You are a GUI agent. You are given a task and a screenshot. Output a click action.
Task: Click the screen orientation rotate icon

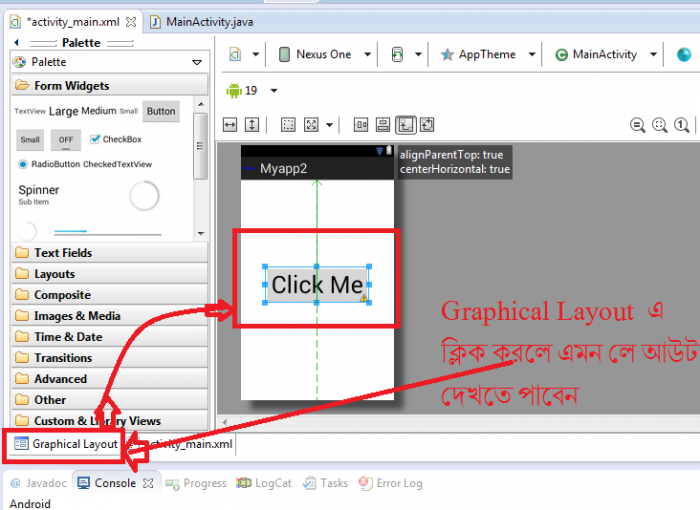click(397, 54)
